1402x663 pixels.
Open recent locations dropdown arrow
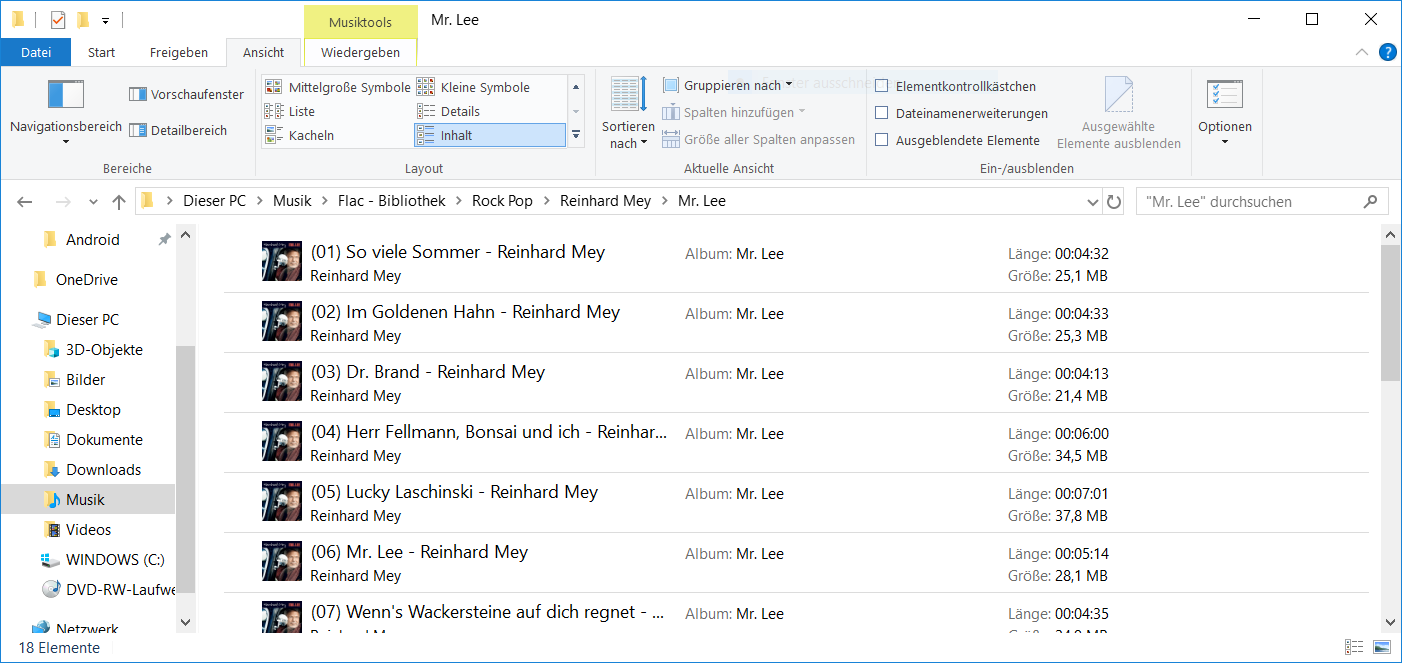coord(93,202)
